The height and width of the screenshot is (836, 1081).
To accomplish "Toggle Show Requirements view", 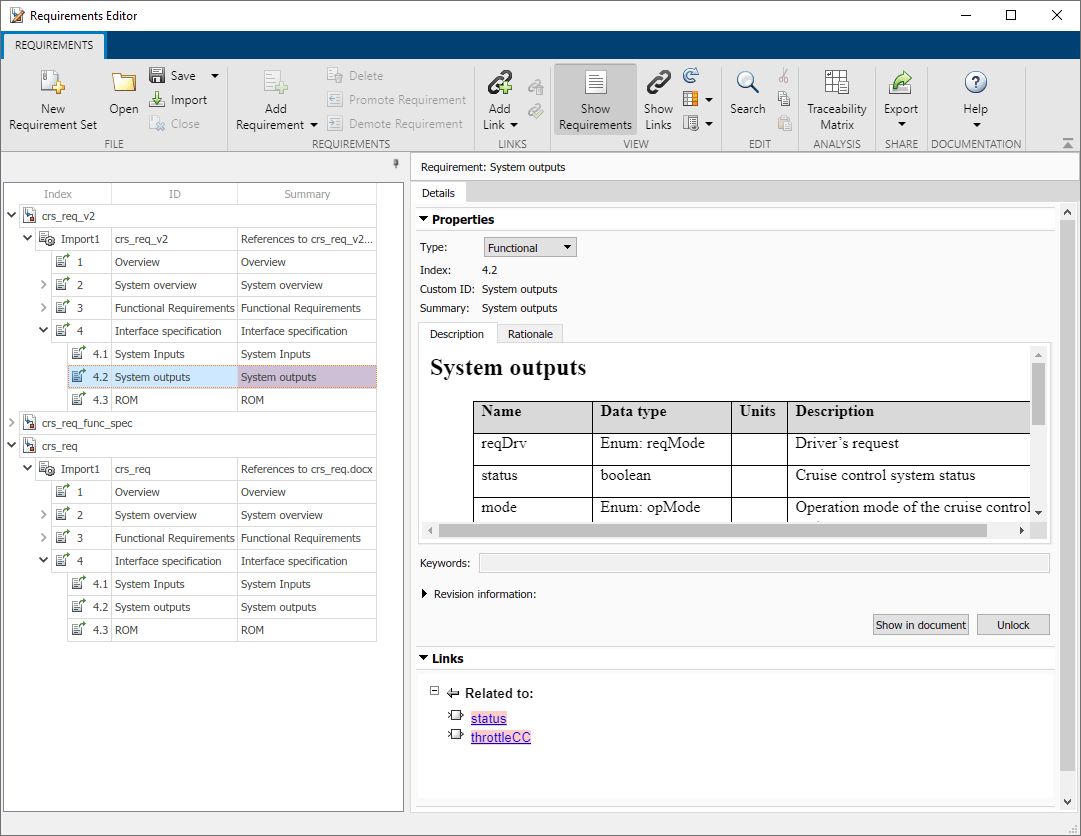I will pos(595,100).
